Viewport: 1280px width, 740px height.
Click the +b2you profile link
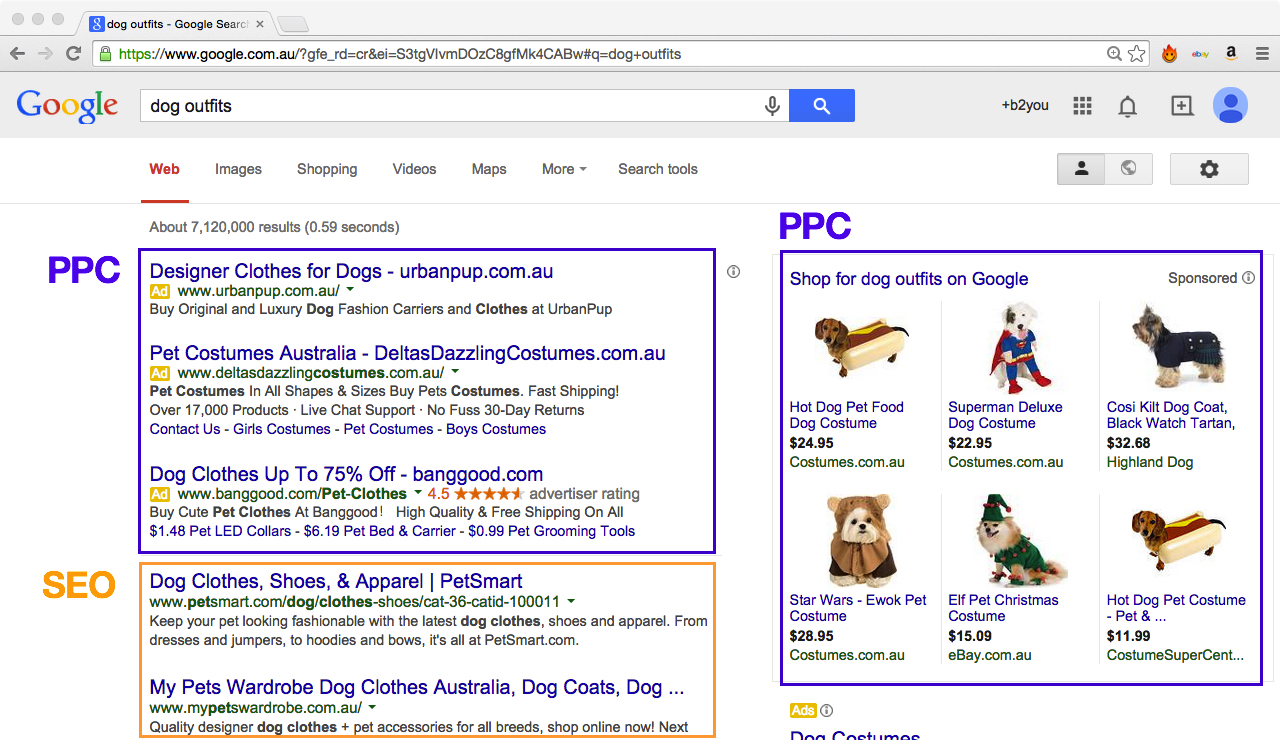(1025, 105)
